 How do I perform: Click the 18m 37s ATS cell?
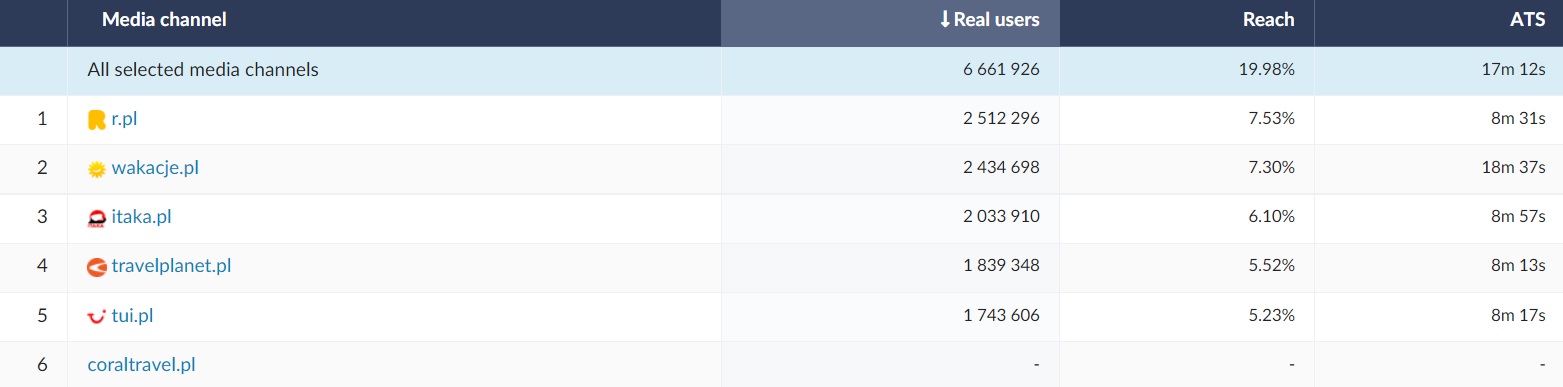click(x=1514, y=168)
